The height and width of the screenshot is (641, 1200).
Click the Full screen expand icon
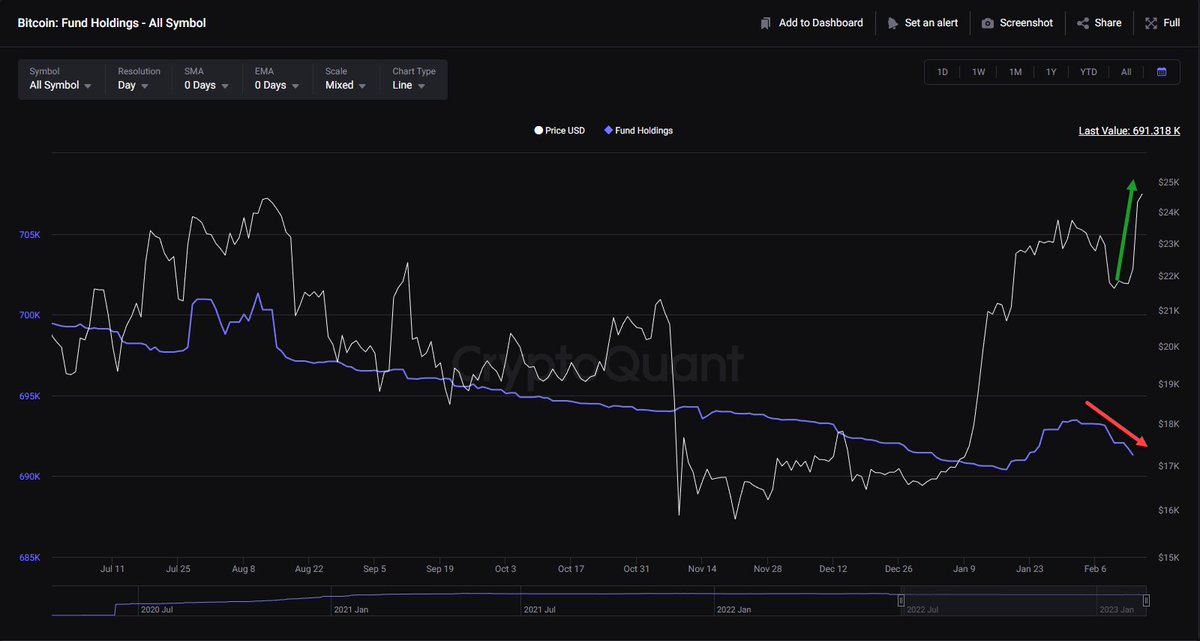tap(1151, 23)
